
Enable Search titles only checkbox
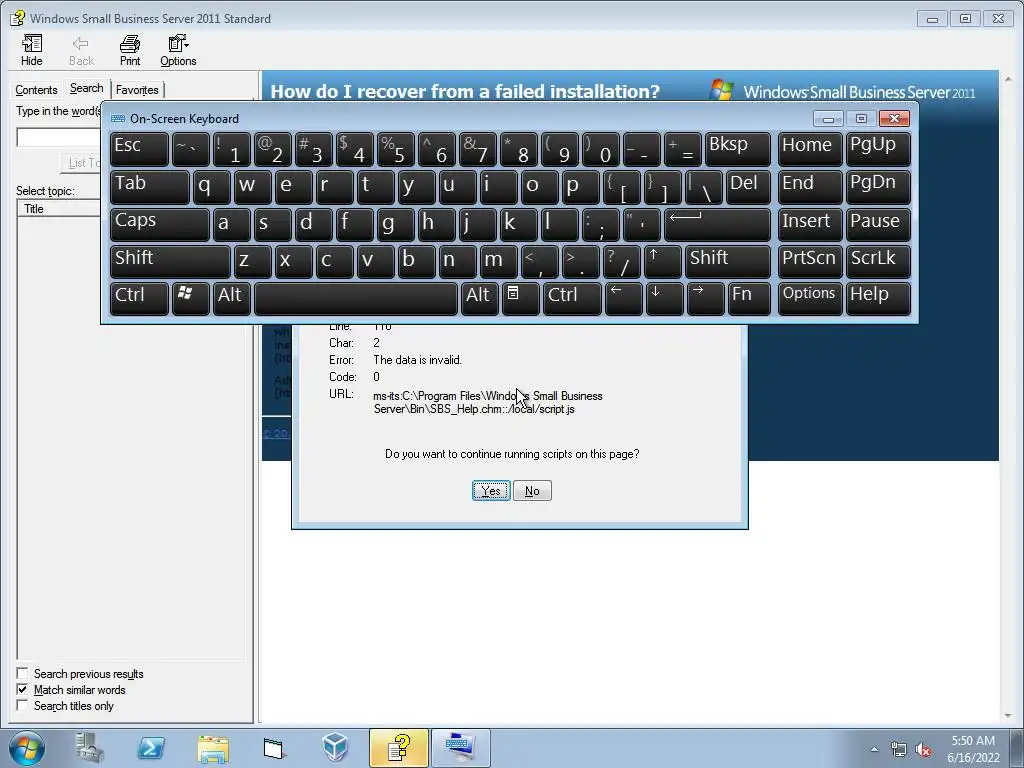point(22,706)
